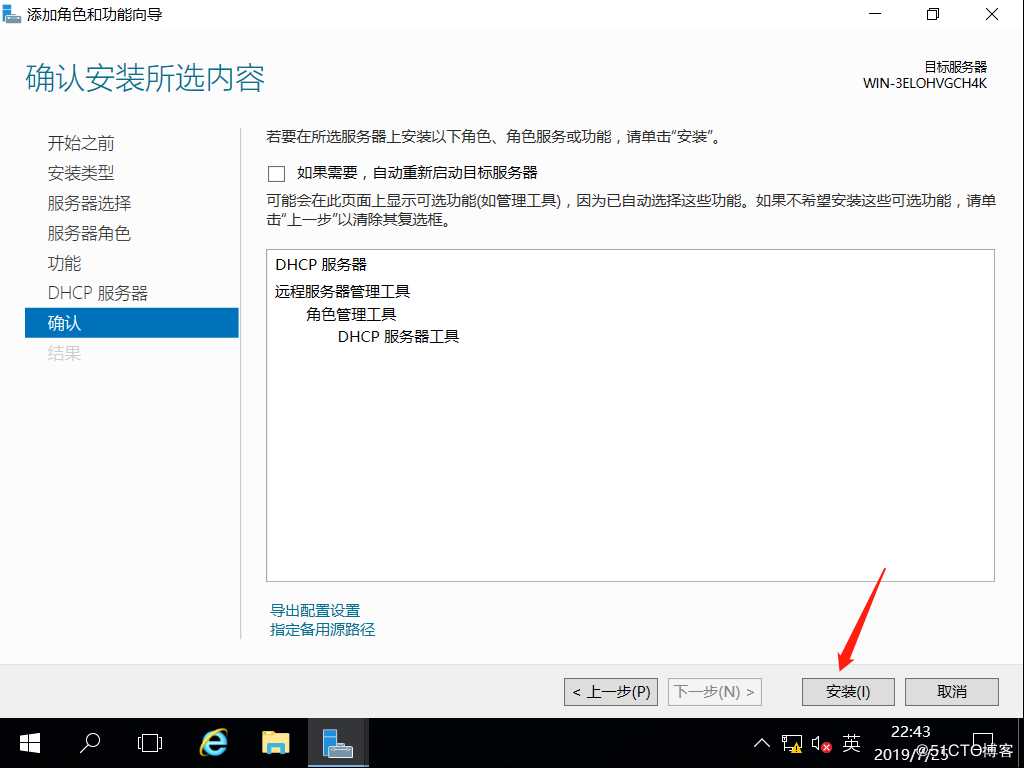Switch input language 英 indicator
Viewport: 1024px width, 768px height.
tap(852, 743)
